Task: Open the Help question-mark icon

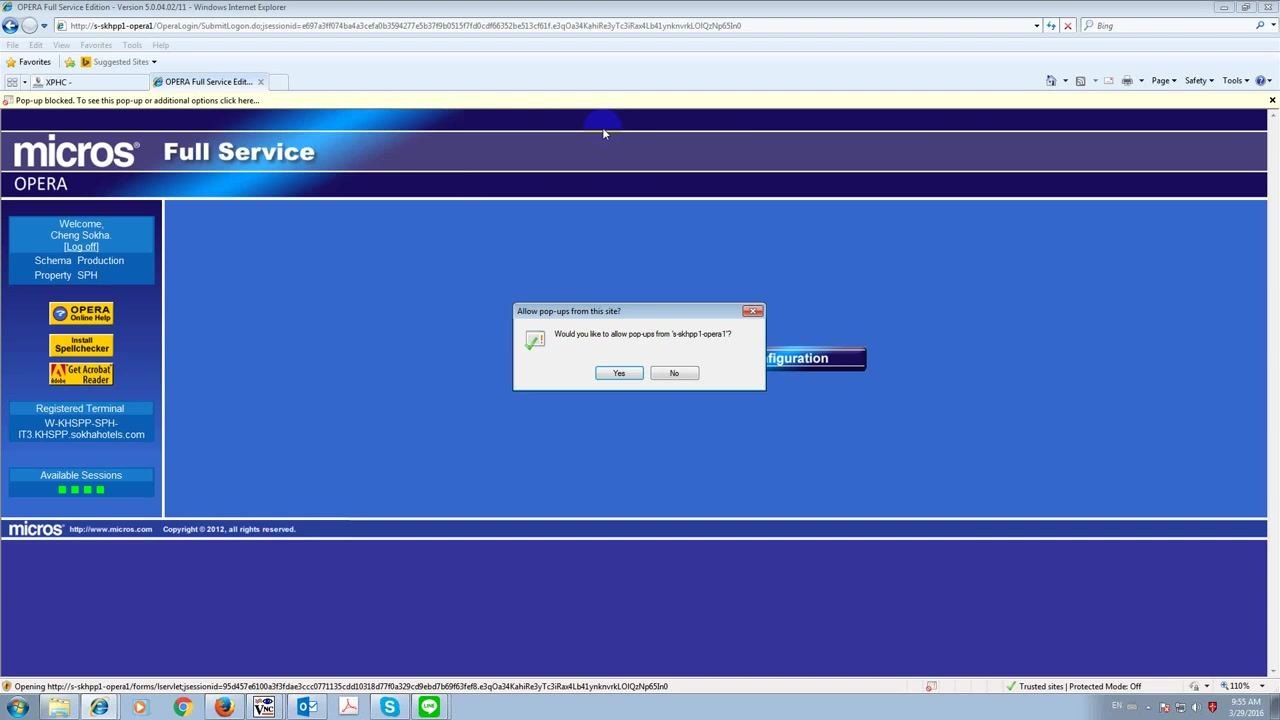Action: coord(1260,81)
